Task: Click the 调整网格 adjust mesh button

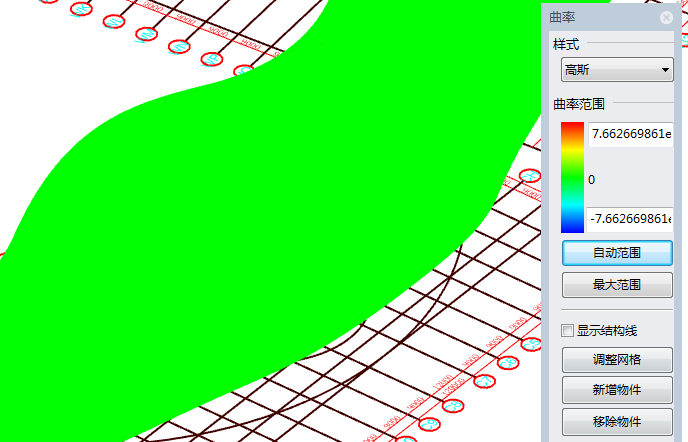Action: point(616,360)
